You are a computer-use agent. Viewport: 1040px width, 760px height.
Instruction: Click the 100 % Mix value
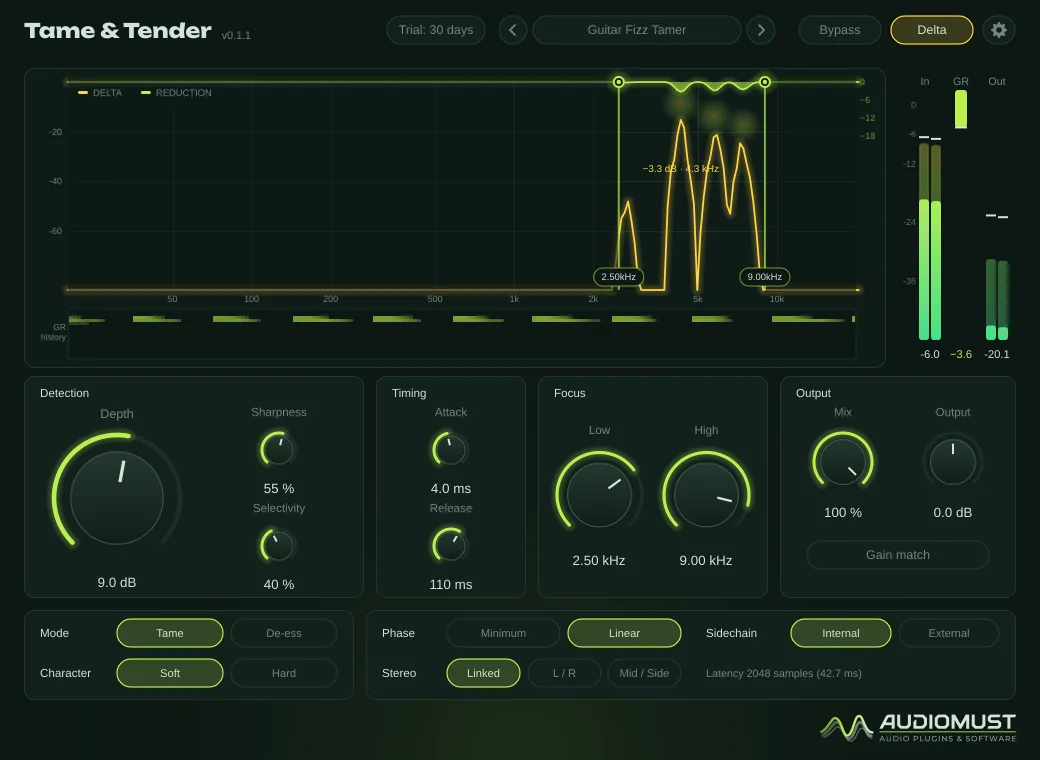(842, 513)
